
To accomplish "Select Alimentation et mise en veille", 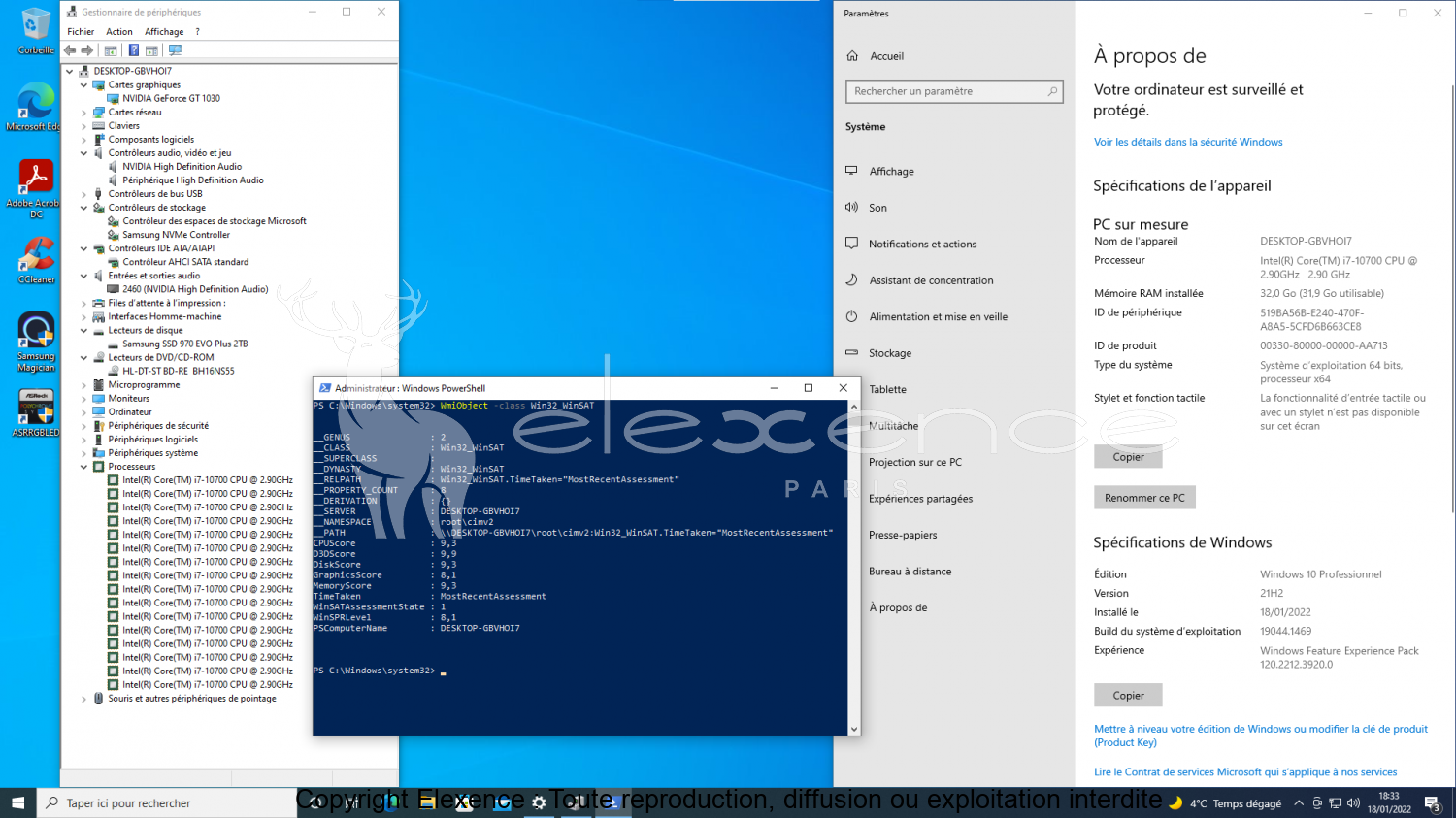I will [x=938, y=317].
